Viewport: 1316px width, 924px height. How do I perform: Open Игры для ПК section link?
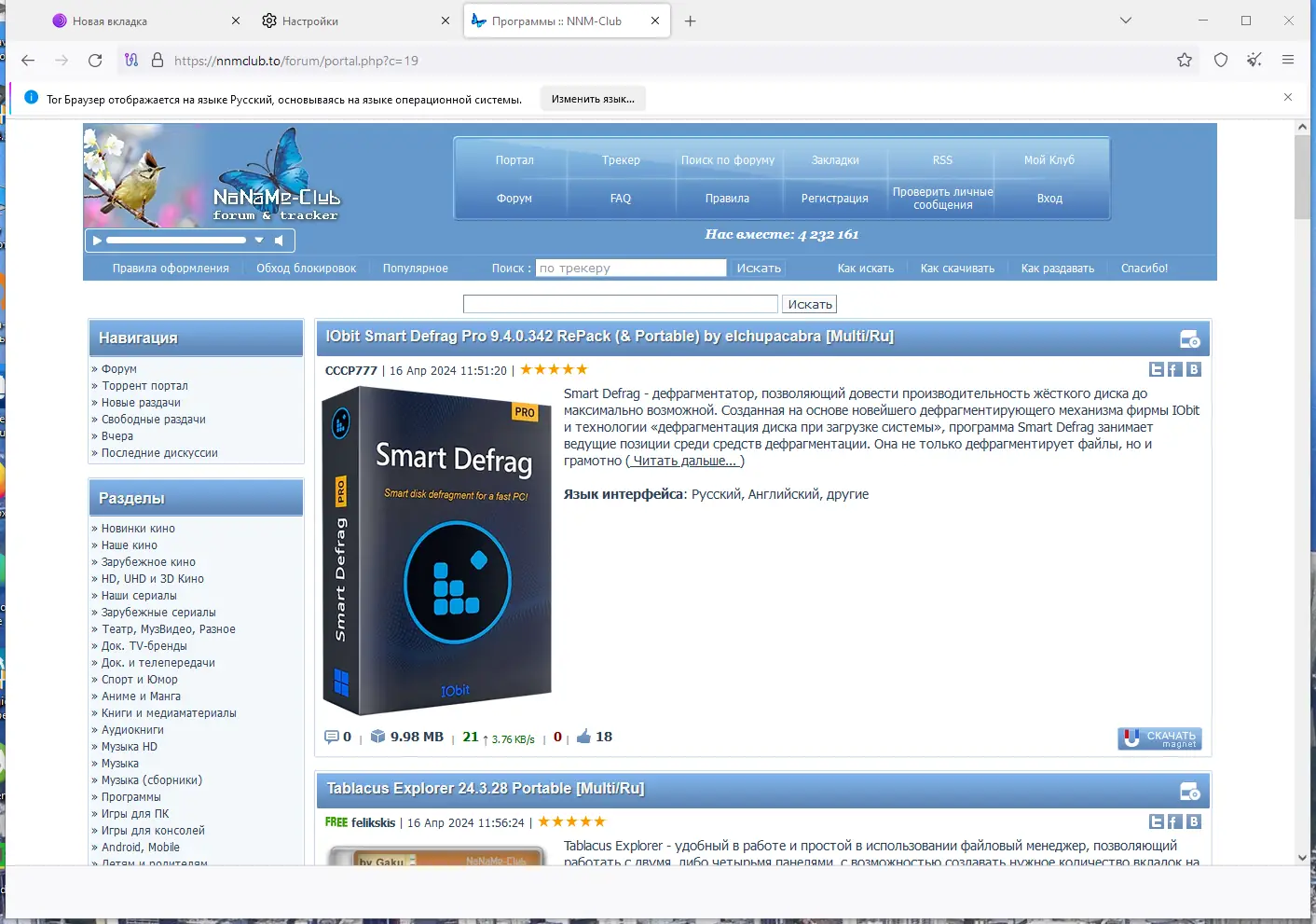click(x=135, y=814)
